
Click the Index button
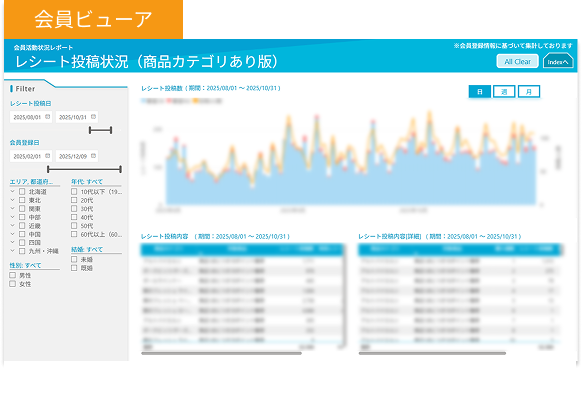click(558, 61)
